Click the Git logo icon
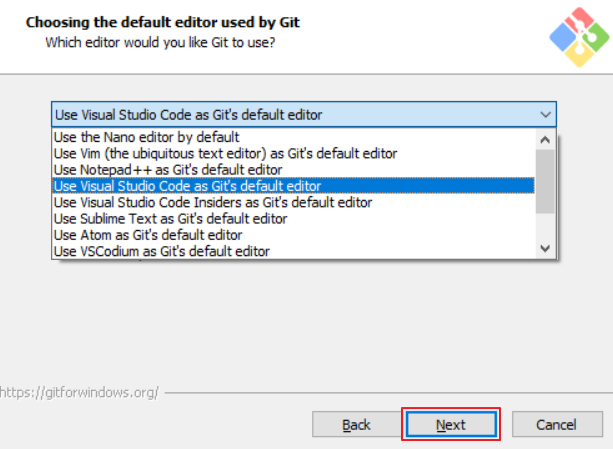Viewport: 613px width, 449px height. [x=579, y=37]
